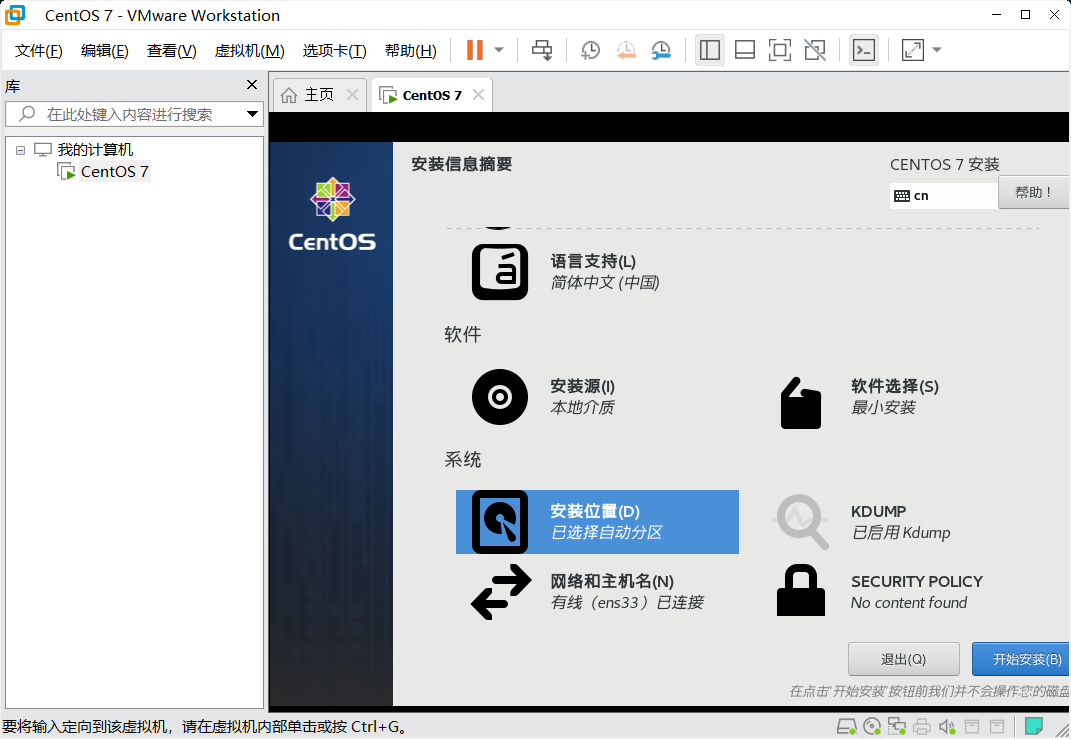
Task: Revert to the previous snapshot
Action: (626, 50)
